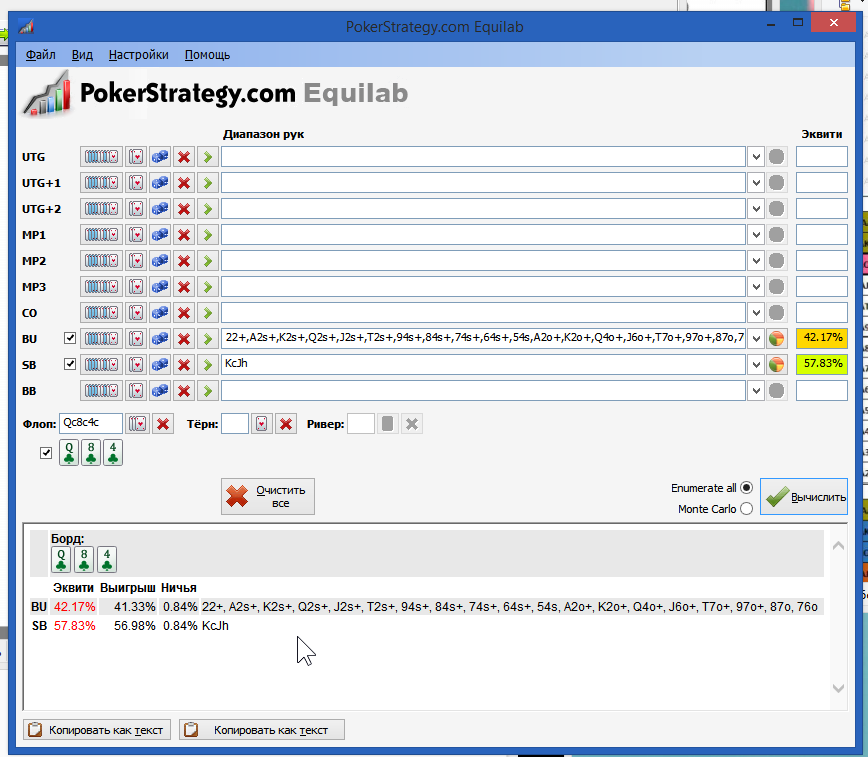Uncheck the SB player checkbox
Screen dimensions: 868x757
coord(70,364)
